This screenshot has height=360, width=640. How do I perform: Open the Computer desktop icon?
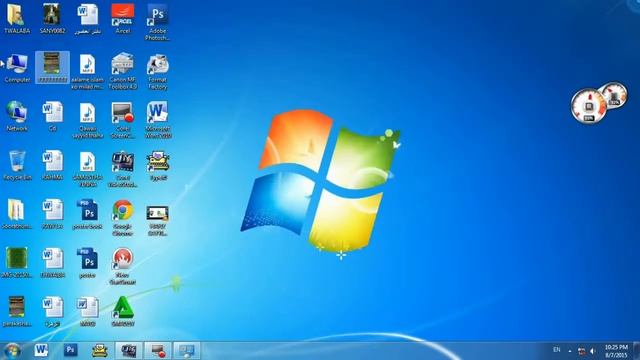[17, 68]
